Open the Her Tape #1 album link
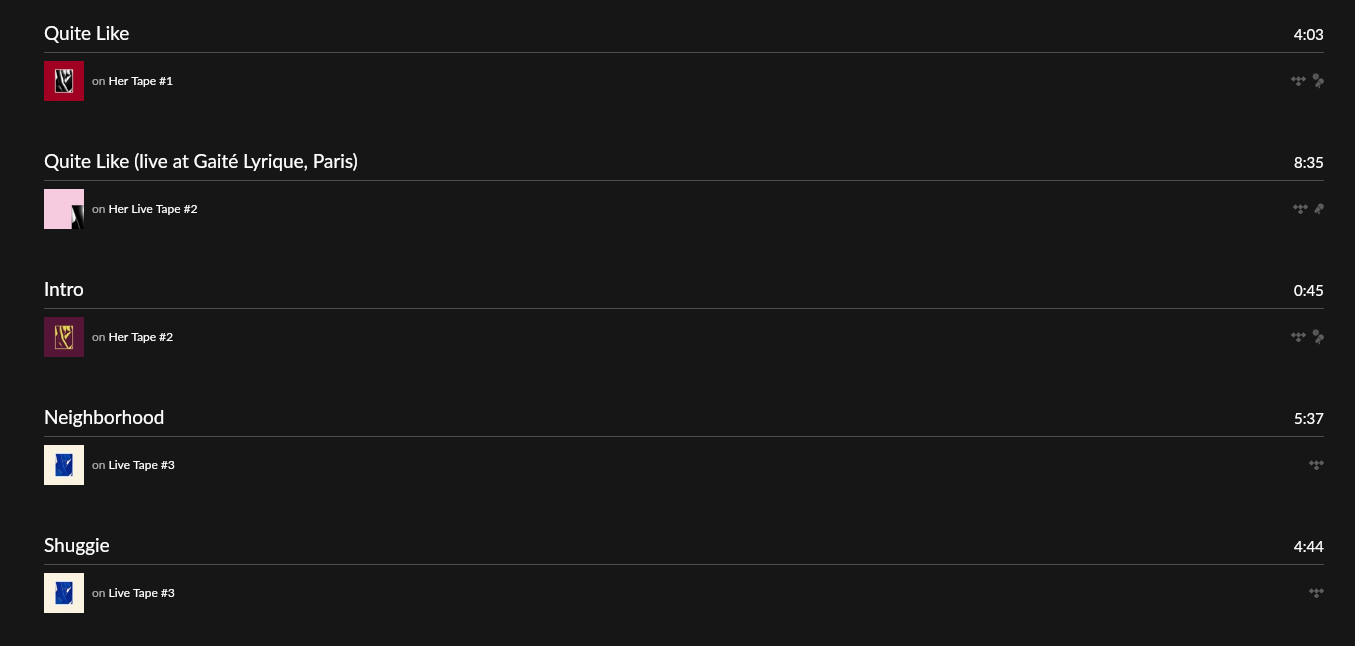The width and height of the screenshot is (1355, 646). (x=141, y=81)
